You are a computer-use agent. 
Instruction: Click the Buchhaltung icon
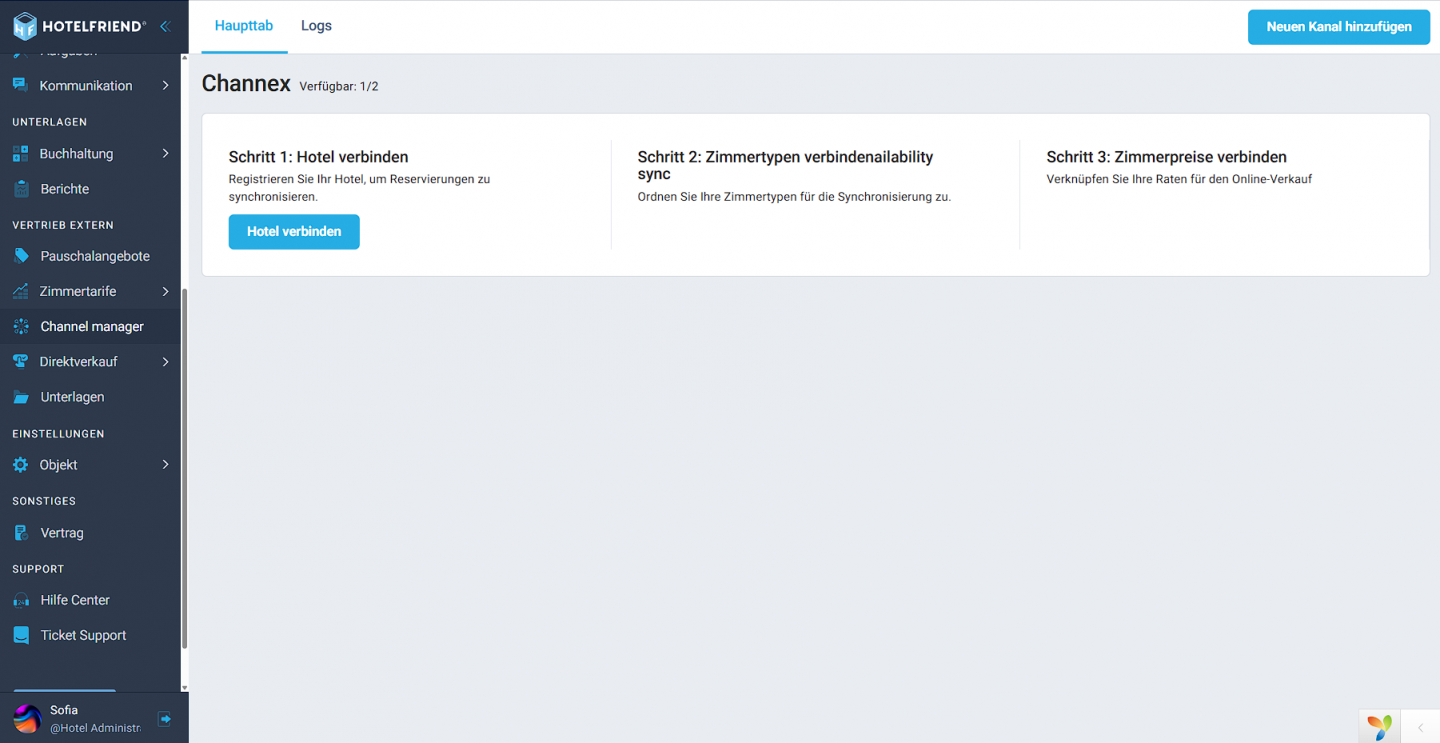[x=20, y=153]
